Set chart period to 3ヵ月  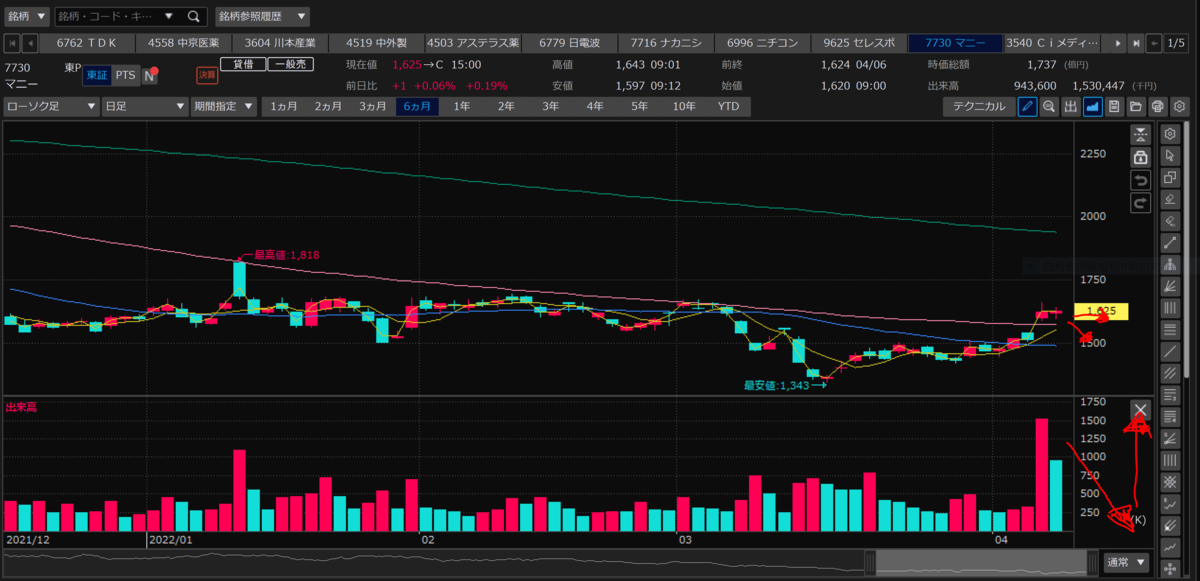coord(373,106)
